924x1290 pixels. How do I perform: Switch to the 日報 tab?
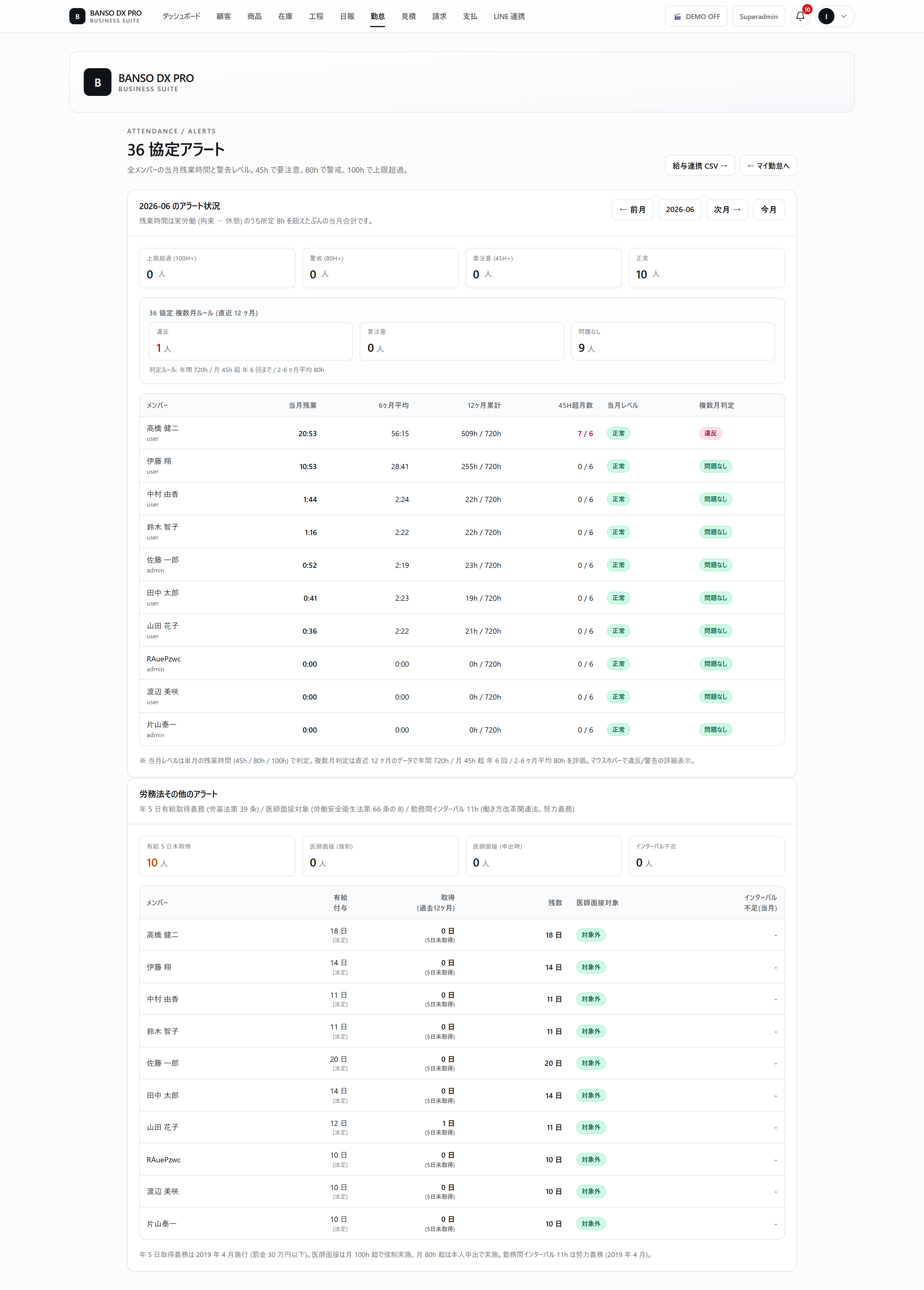347,16
